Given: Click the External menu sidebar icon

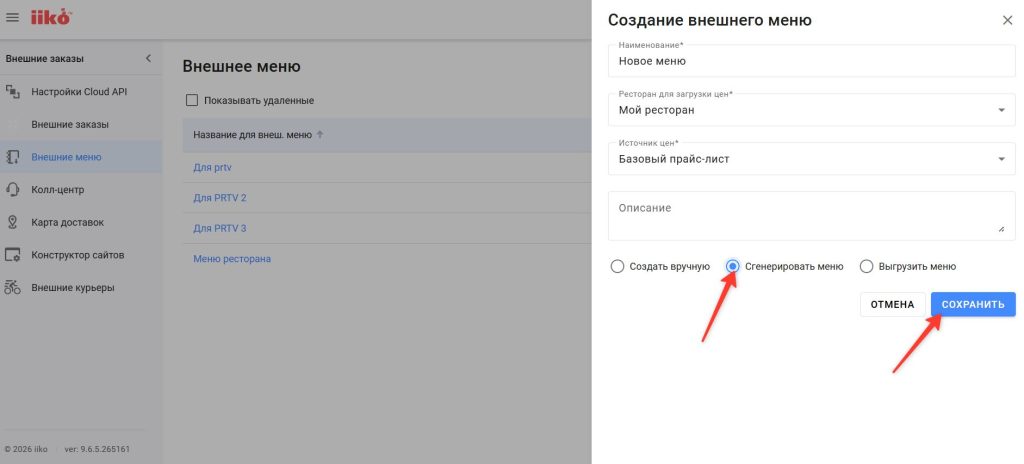Looking at the screenshot, I should pos(13,157).
